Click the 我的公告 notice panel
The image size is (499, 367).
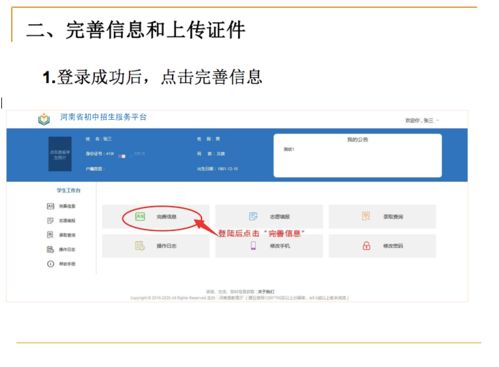click(358, 155)
